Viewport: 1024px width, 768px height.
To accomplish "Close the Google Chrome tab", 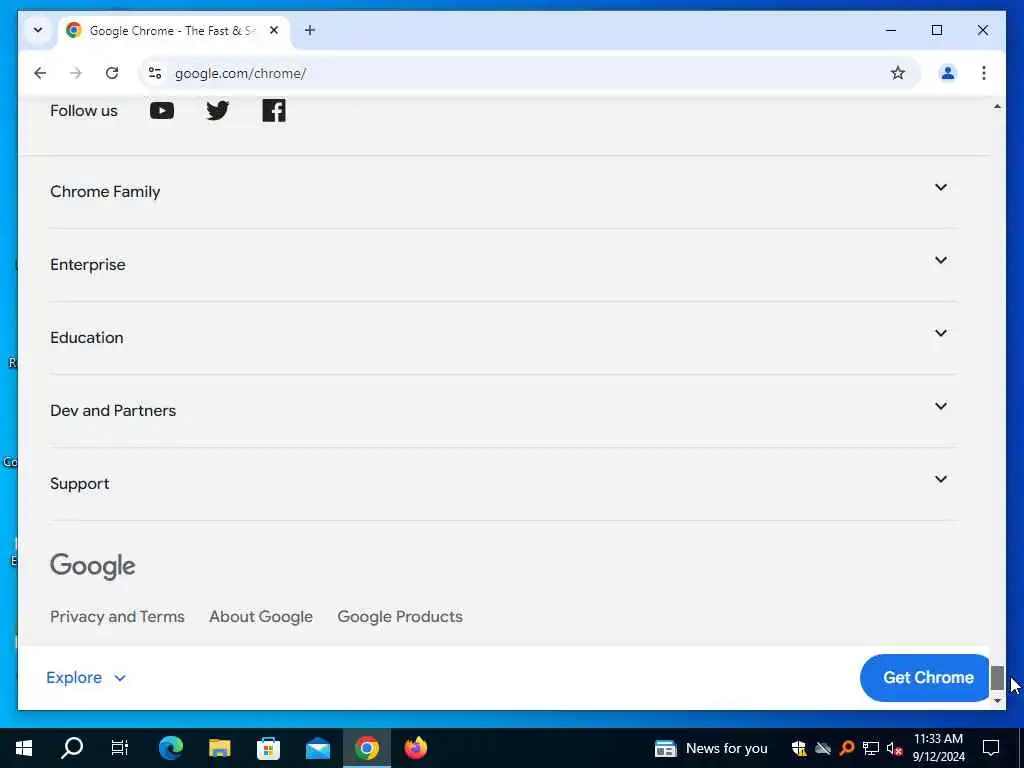I will 274,31.
